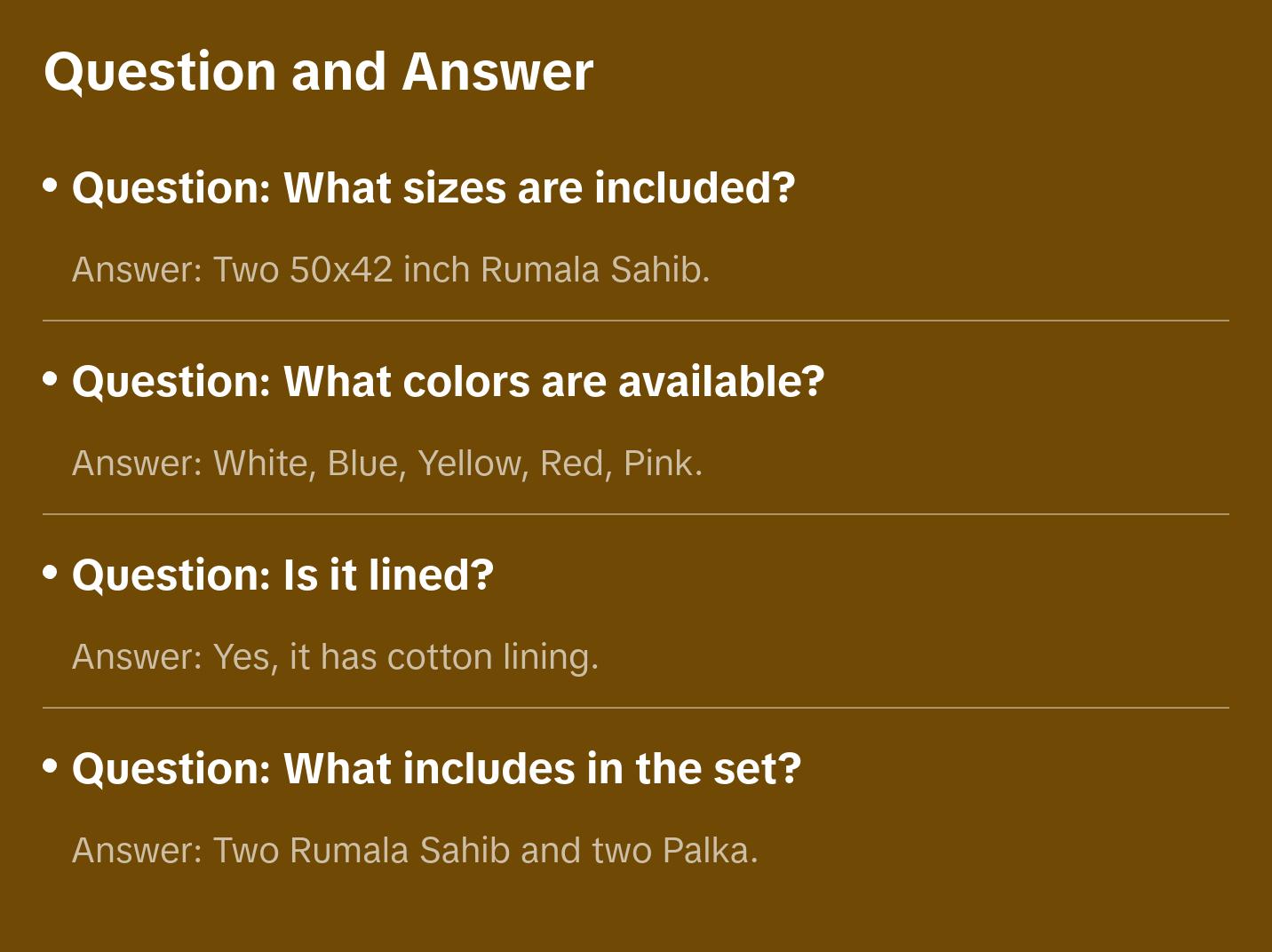Expand the "What sizes are included?" question
This screenshot has height=952, width=1272.
[x=433, y=188]
